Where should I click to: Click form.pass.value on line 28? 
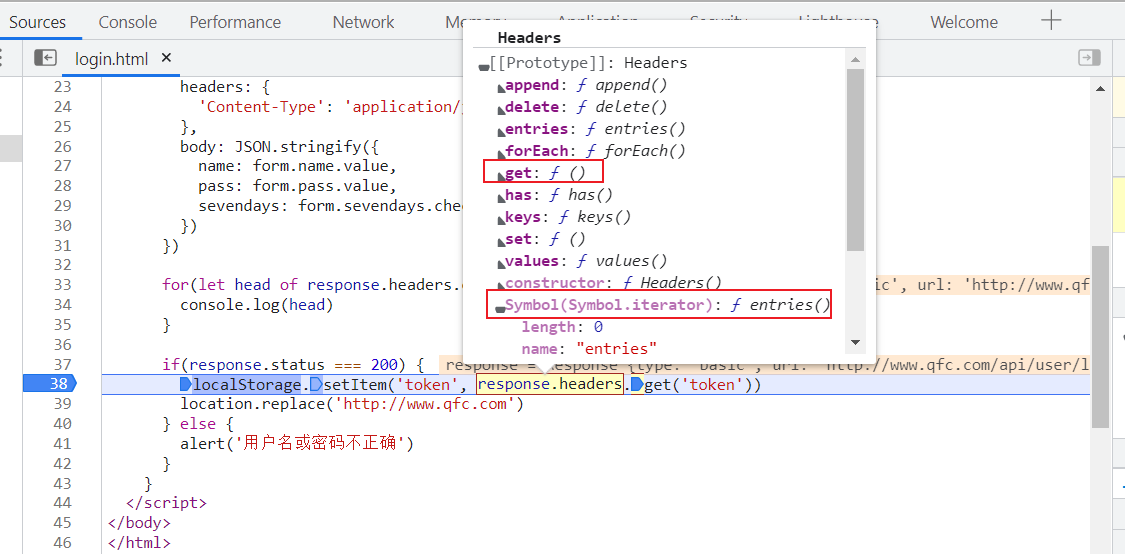click(321, 186)
